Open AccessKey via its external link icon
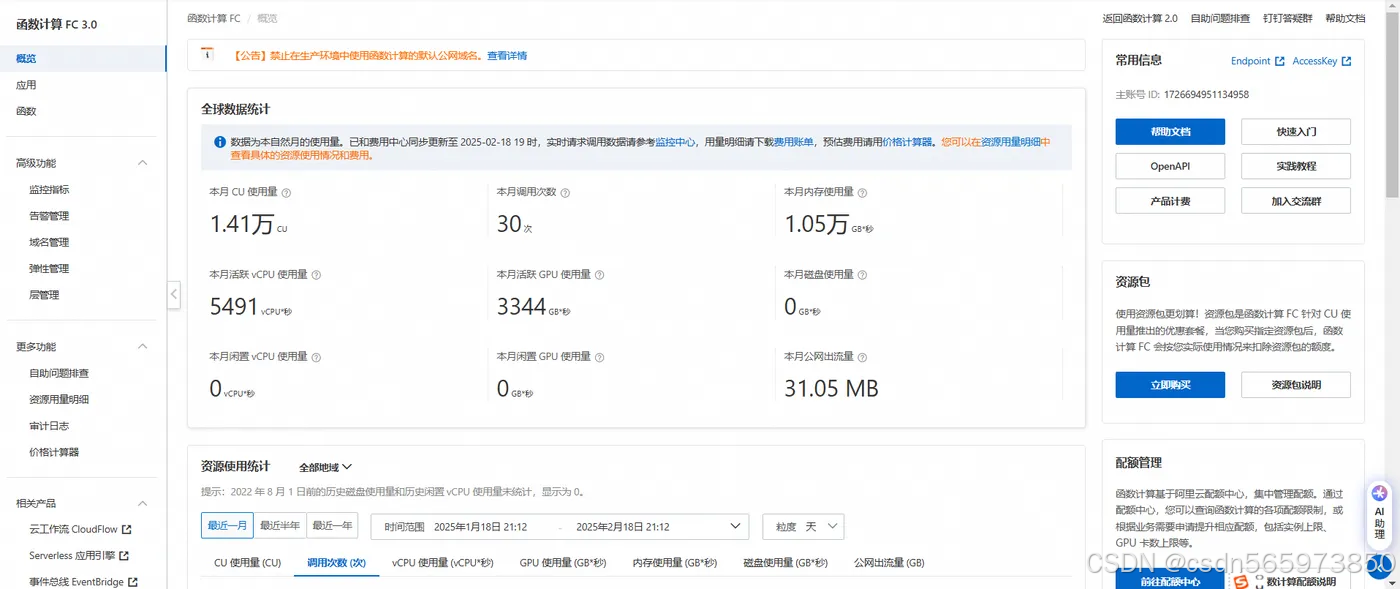The height and width of the screenshot is (589, 1400). click(x=1349, y=61)
